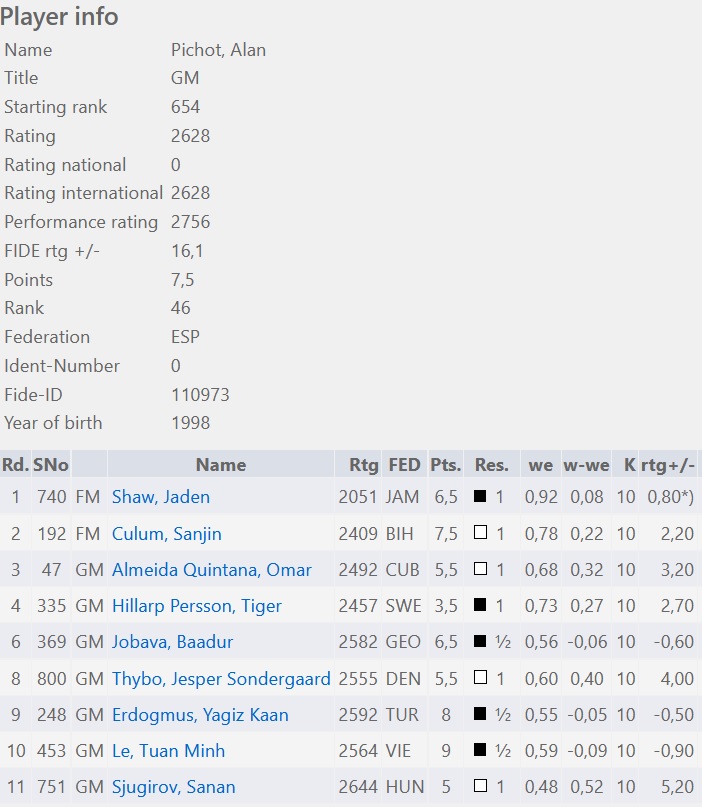Click the rtg+/- column header
The image size is (702, 807).
coord(668,465)
